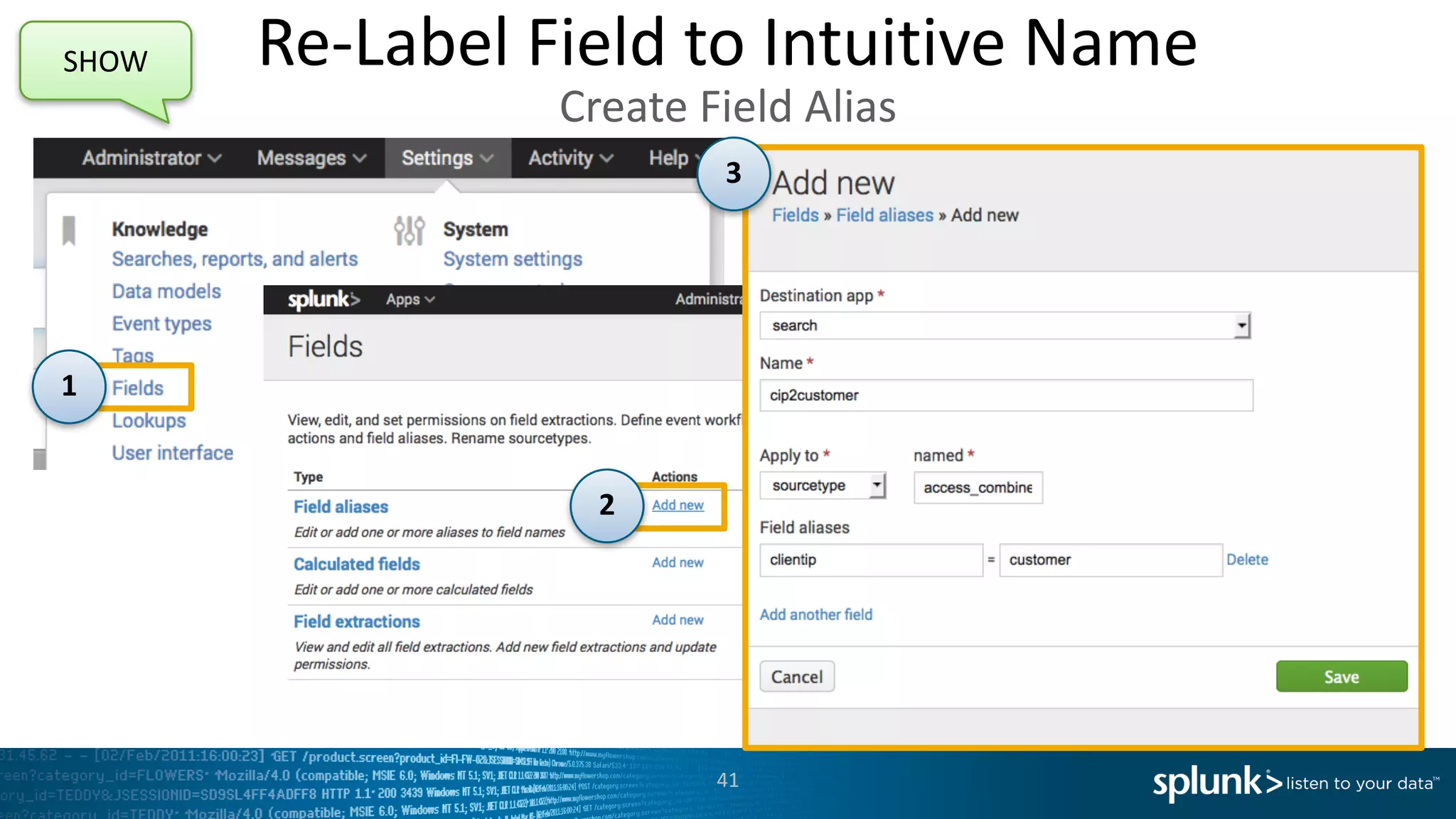Open the Field extractions link

357,622
